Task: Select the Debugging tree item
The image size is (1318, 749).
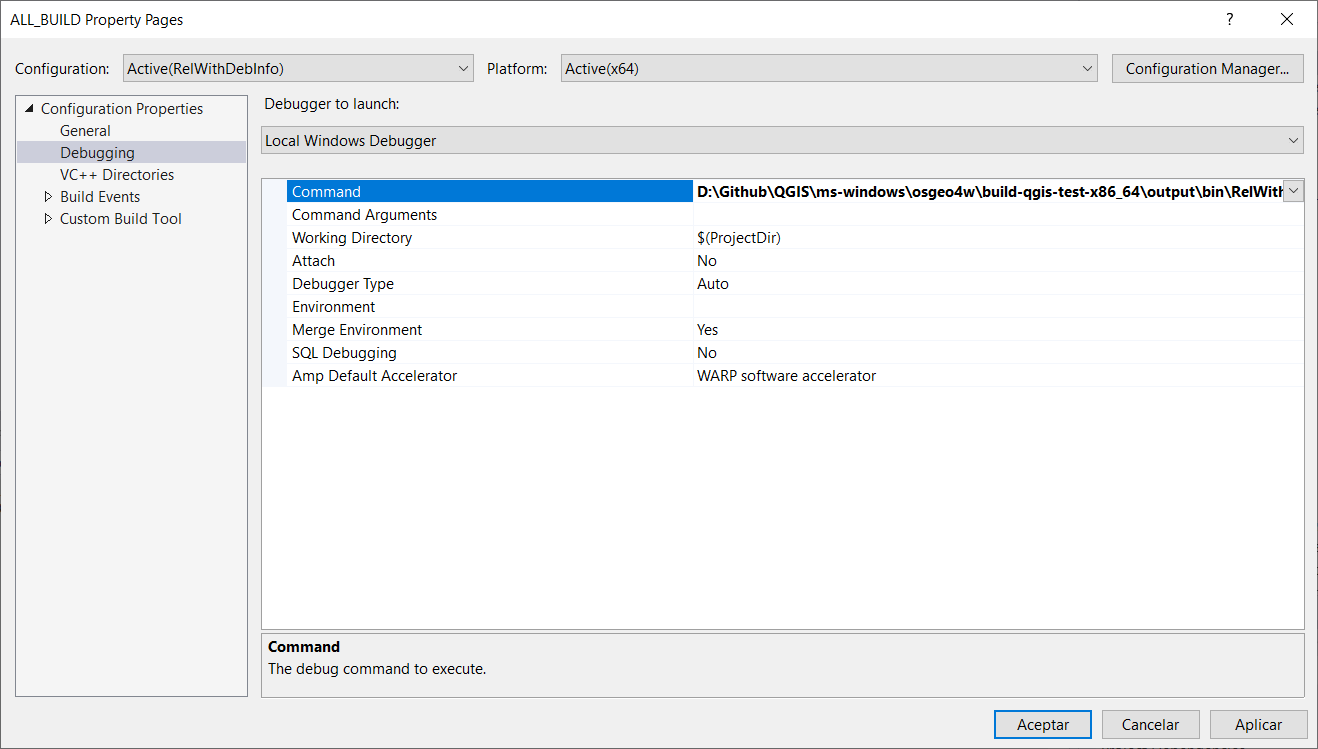Action: (97, 153)
